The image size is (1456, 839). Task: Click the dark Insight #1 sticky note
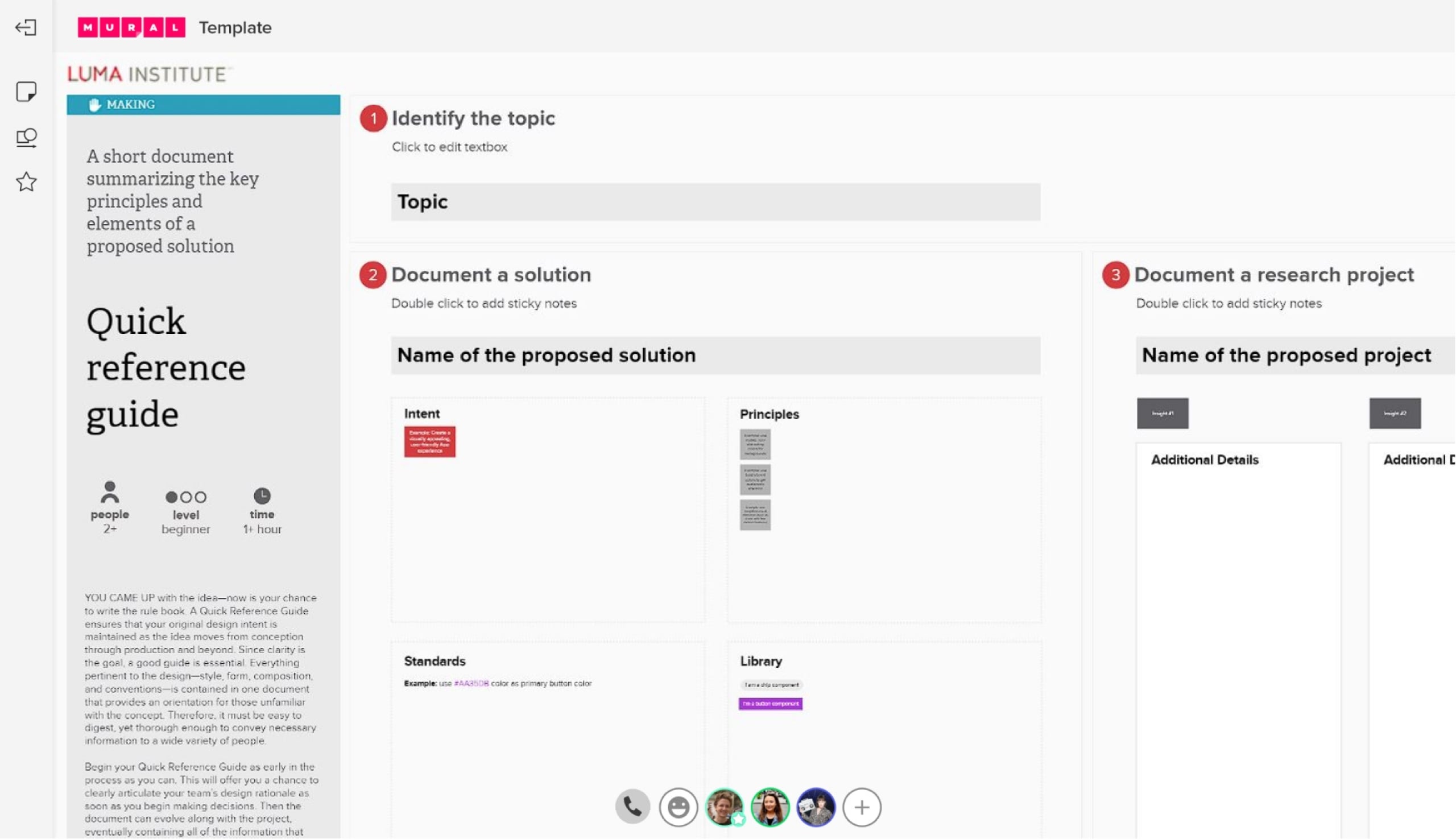click(1162, 413)
